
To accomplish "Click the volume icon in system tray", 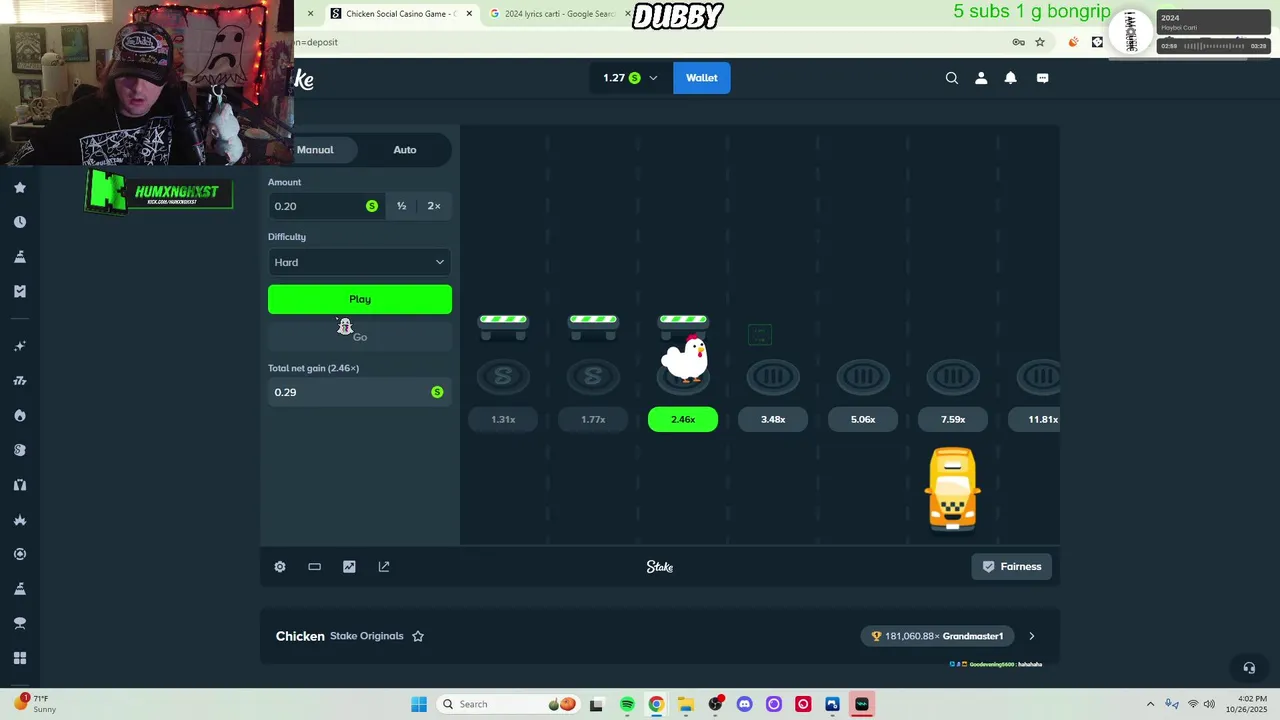I will coord(1209,704).
